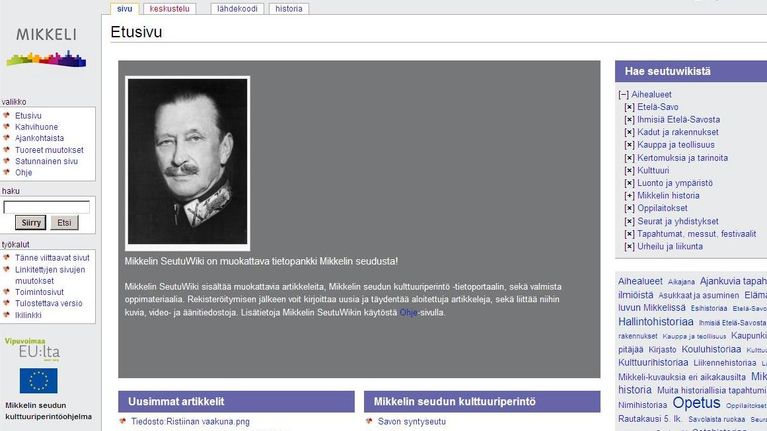This screenshot has width=767, height=431.
Task: Click the Siirry button
Action: point(30,223)
